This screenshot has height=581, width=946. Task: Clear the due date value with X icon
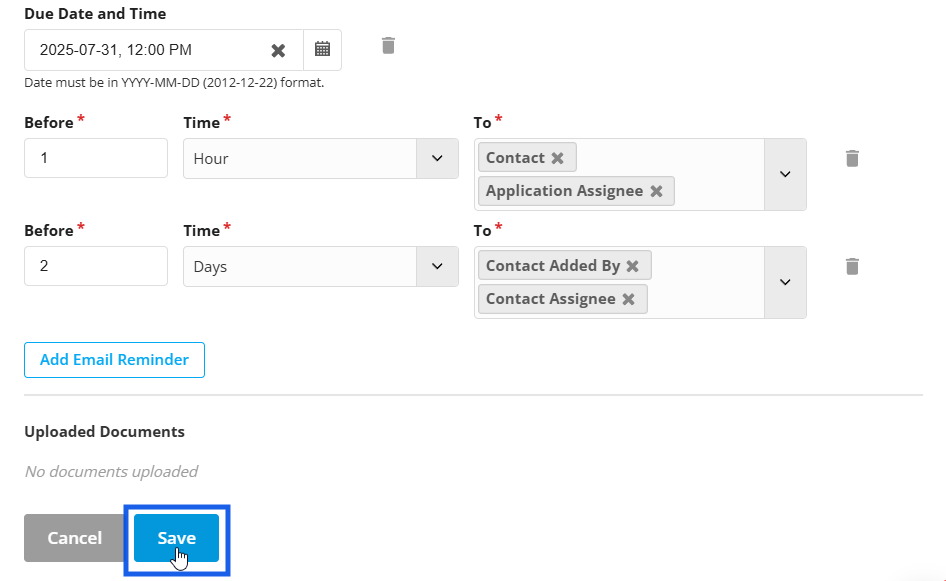(278, 50)
